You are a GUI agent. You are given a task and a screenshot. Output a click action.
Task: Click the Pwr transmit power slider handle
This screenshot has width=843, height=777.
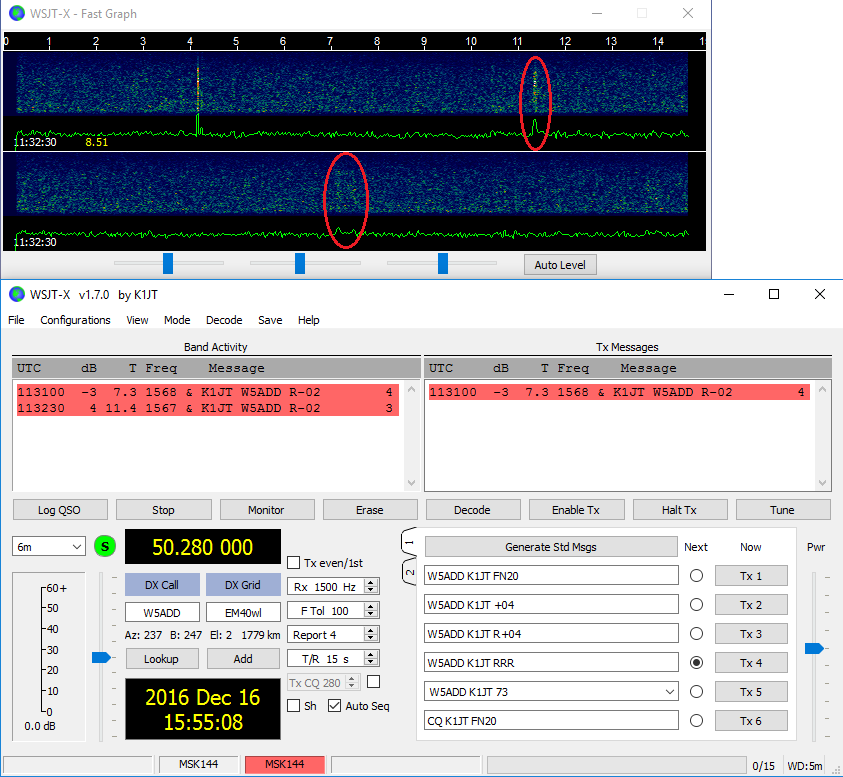pos(814,648)
